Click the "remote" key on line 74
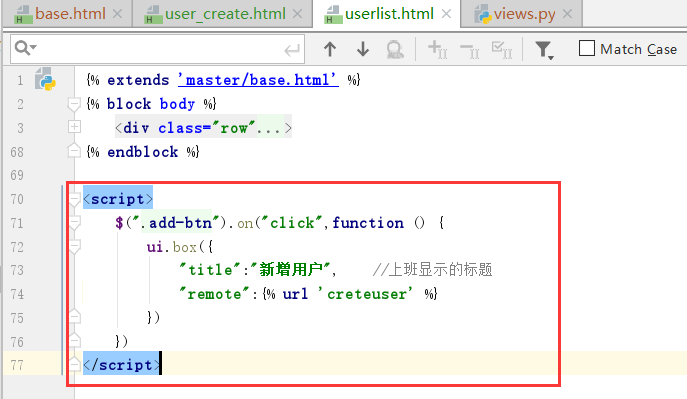 click(x=214, y=294)
